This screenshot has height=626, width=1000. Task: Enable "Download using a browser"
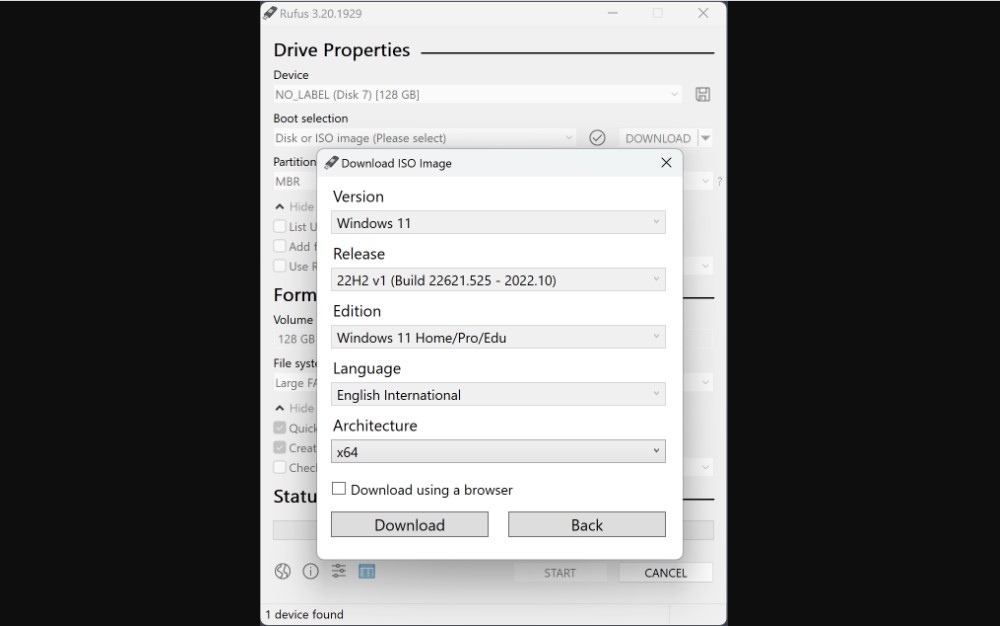pyautogui.click(x=339, y=489)
